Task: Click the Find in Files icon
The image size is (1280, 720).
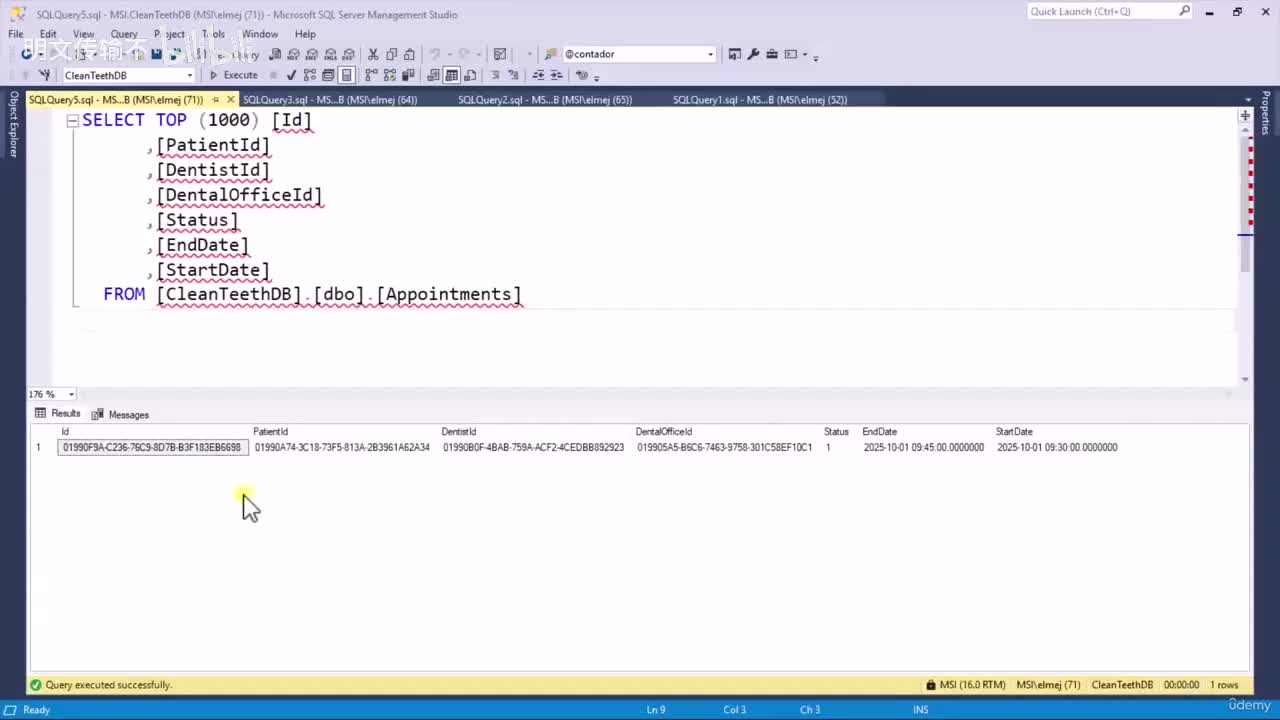Action: [550, 54]
